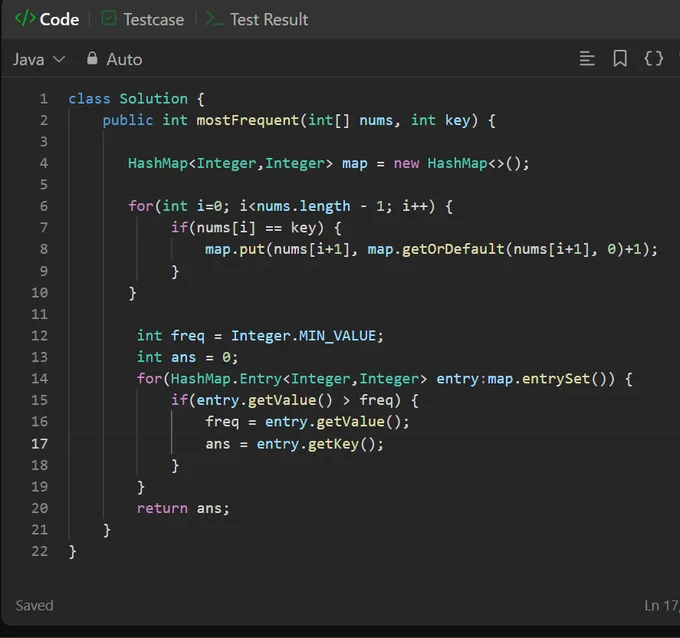Click 'HashMap.Entry' on line 14

[x=226, y=379]
